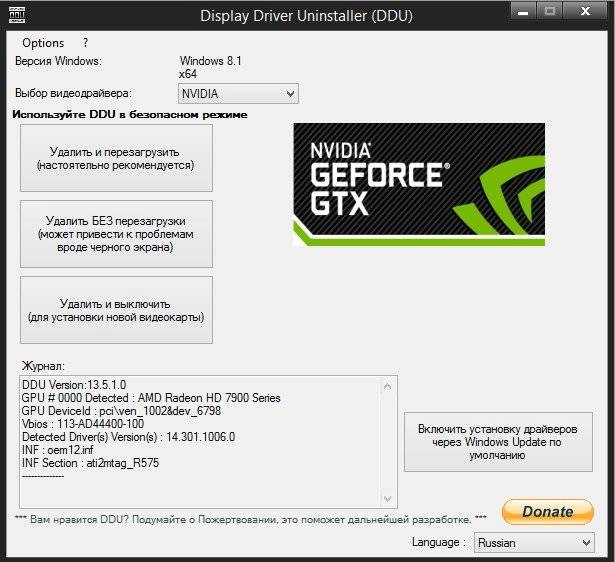Select 'AMD Radeon HD 7900 Series' log line
The width and height of the screenshot is (615, 562).
click(x=151, y=398)
